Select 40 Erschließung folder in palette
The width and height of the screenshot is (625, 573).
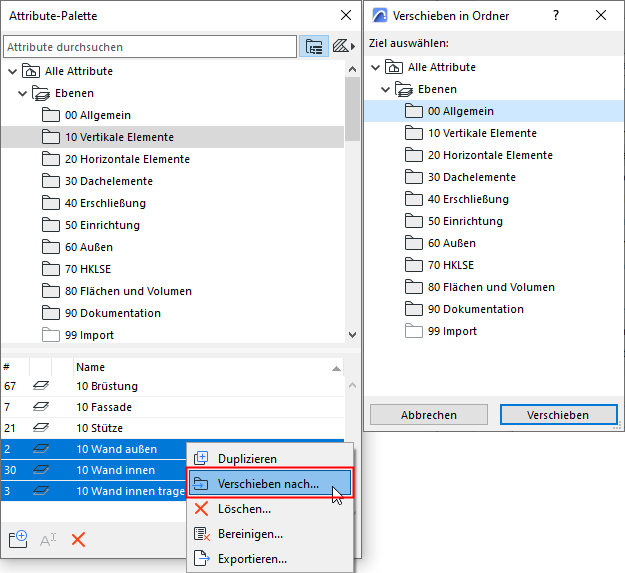(x=172, y=203)
